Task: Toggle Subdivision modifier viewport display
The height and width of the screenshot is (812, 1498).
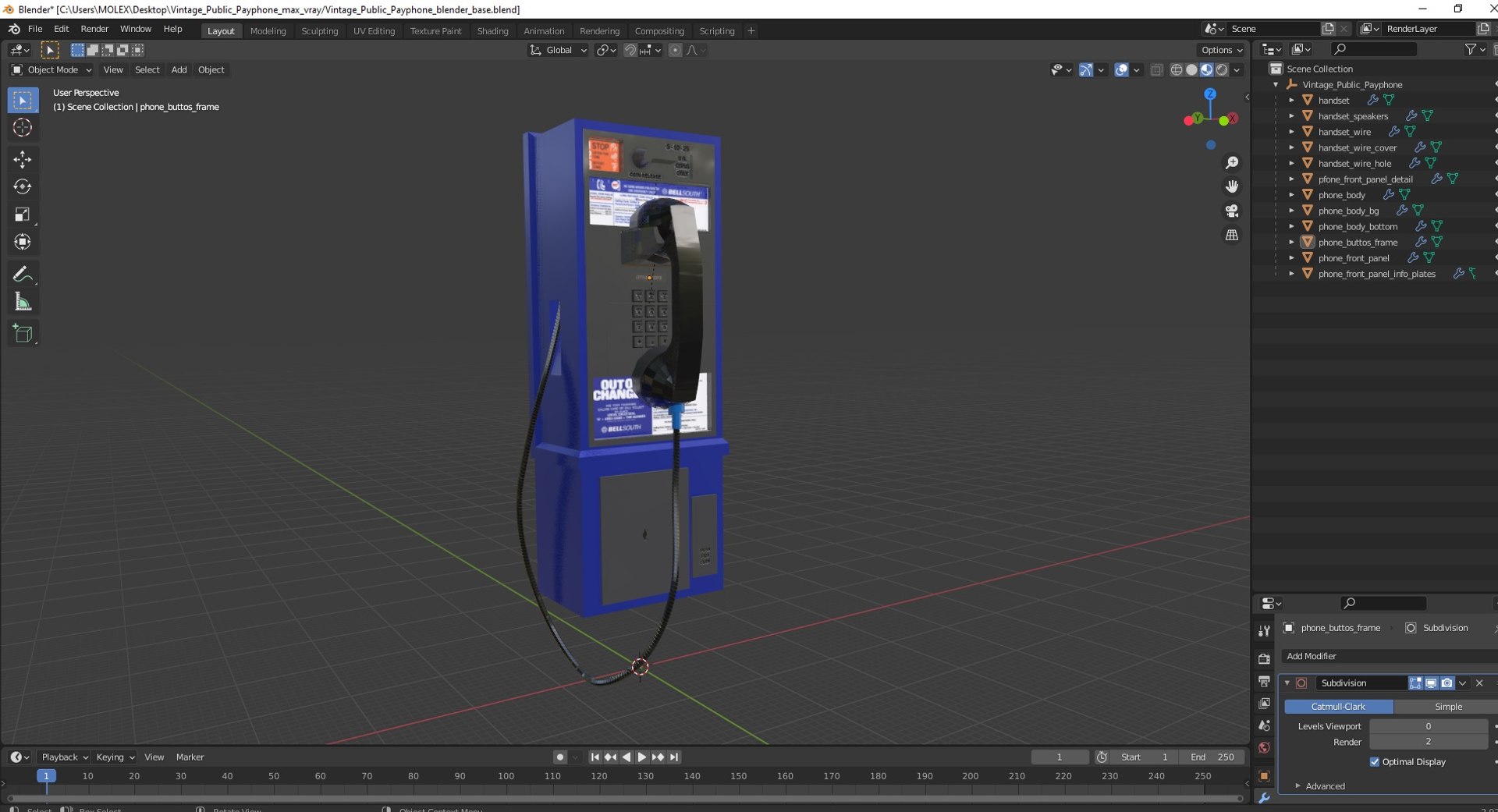Action: tap(1432, 683)
